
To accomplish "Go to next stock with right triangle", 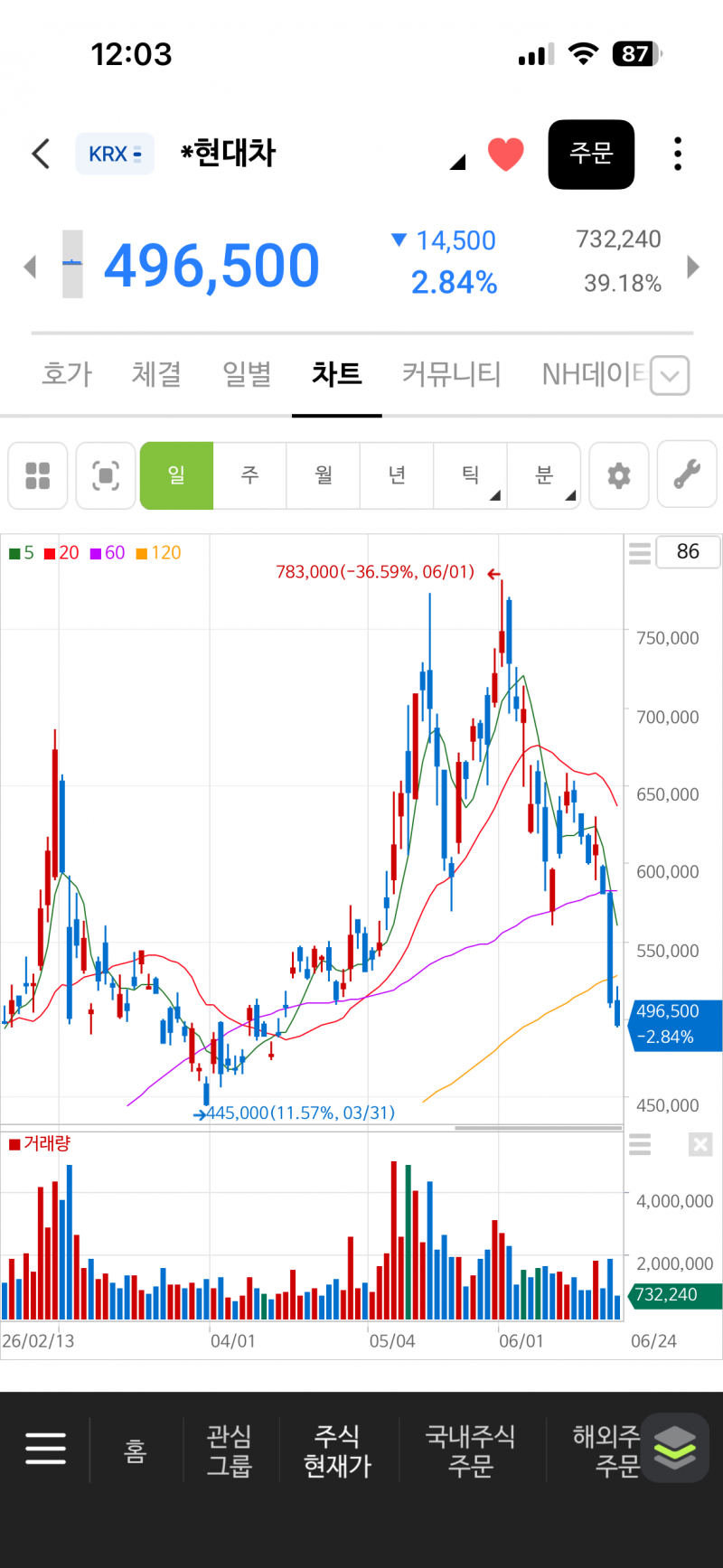I will coord(693,267).
